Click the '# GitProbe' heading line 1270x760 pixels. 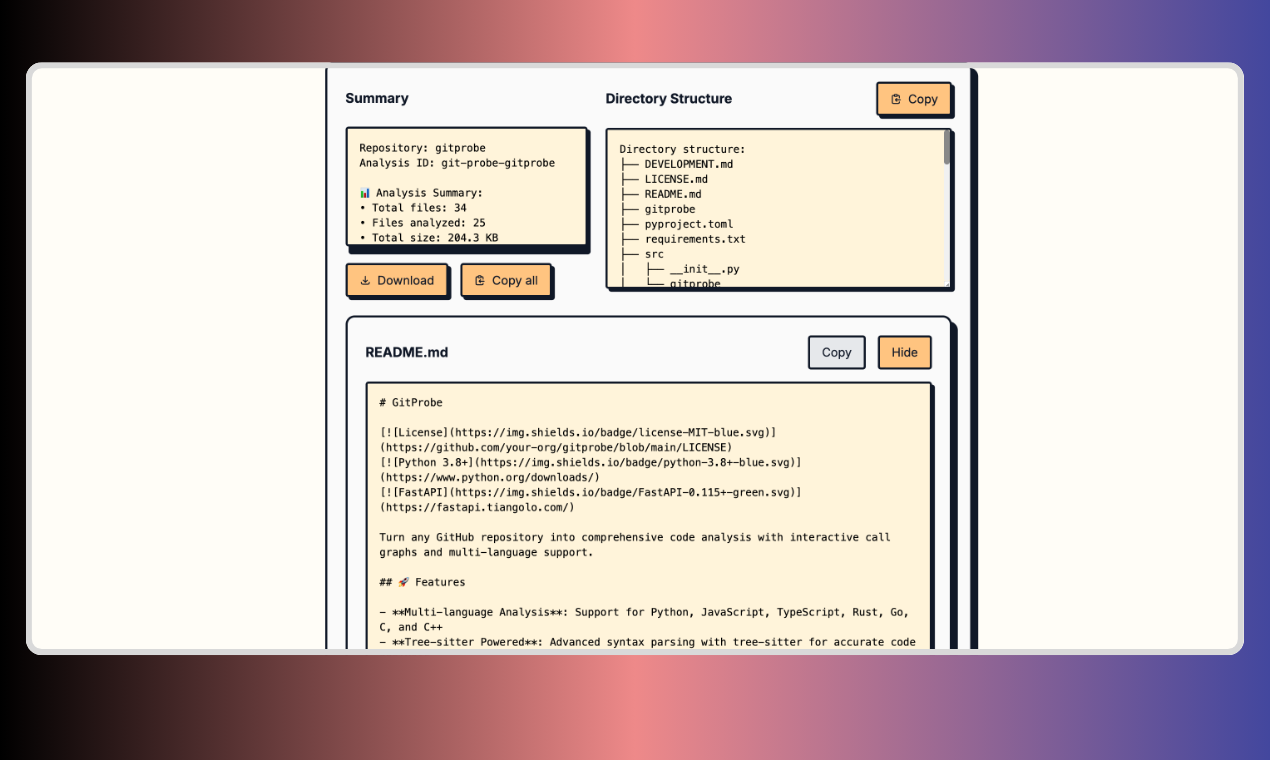tap(410, 403)
